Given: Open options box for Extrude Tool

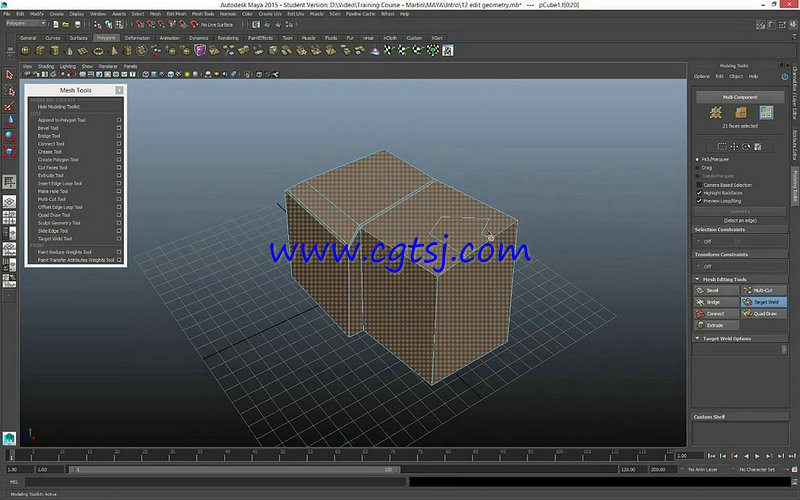Looking at the screenshot, I should 119,176.
